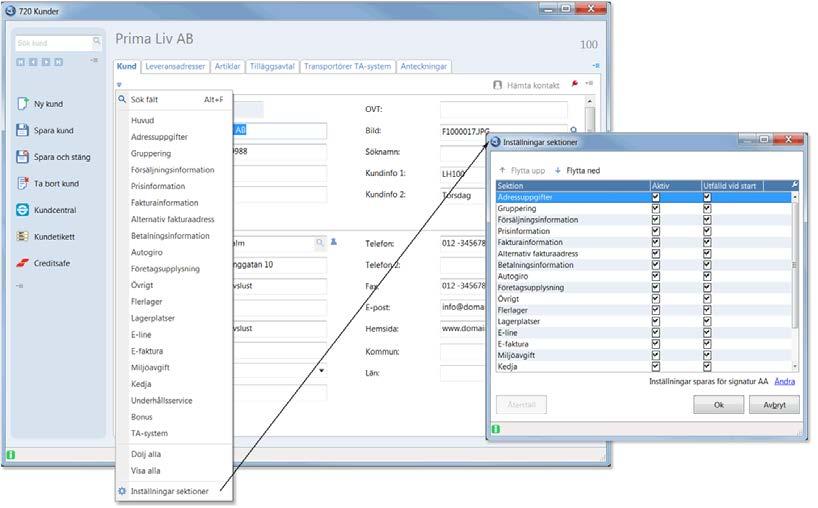Go to the first customer record
This screenshot has height=508, width=818.
tap(20, 62)
